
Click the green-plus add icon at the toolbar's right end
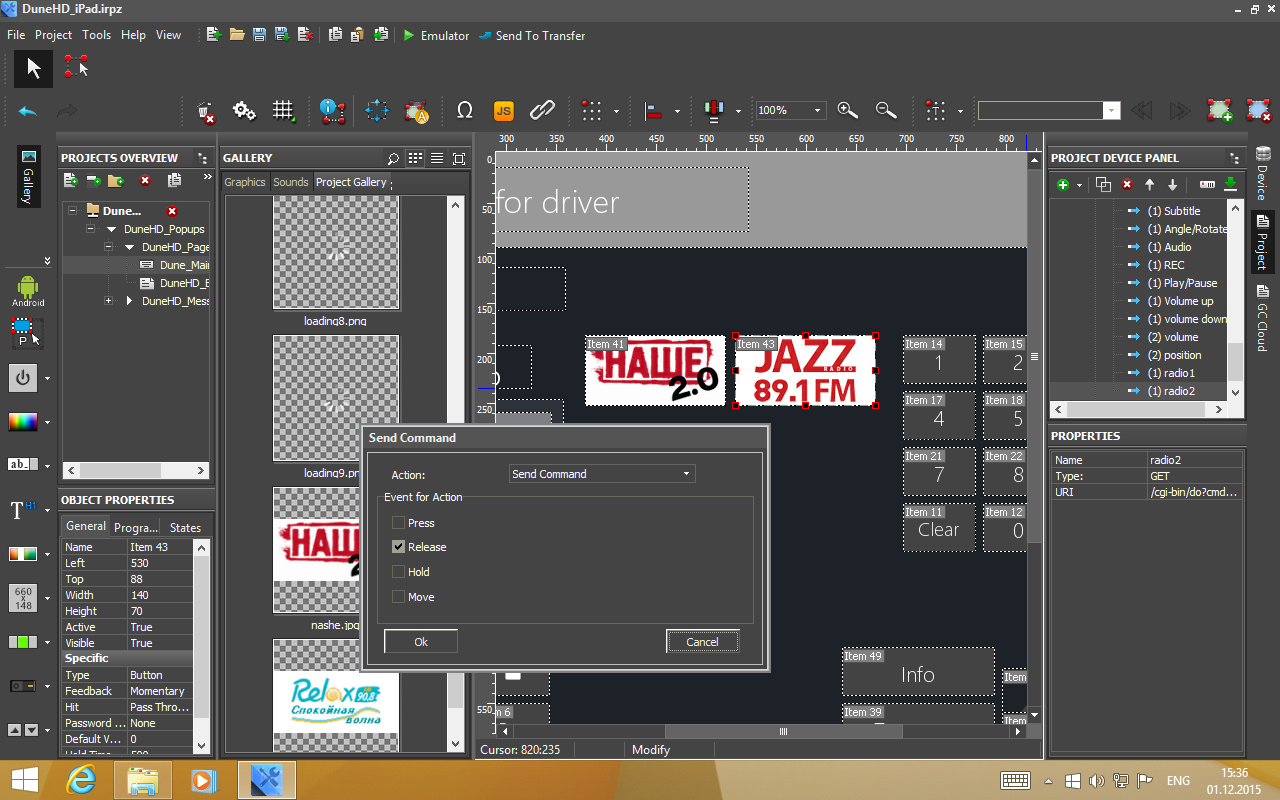pos(1220,111)
